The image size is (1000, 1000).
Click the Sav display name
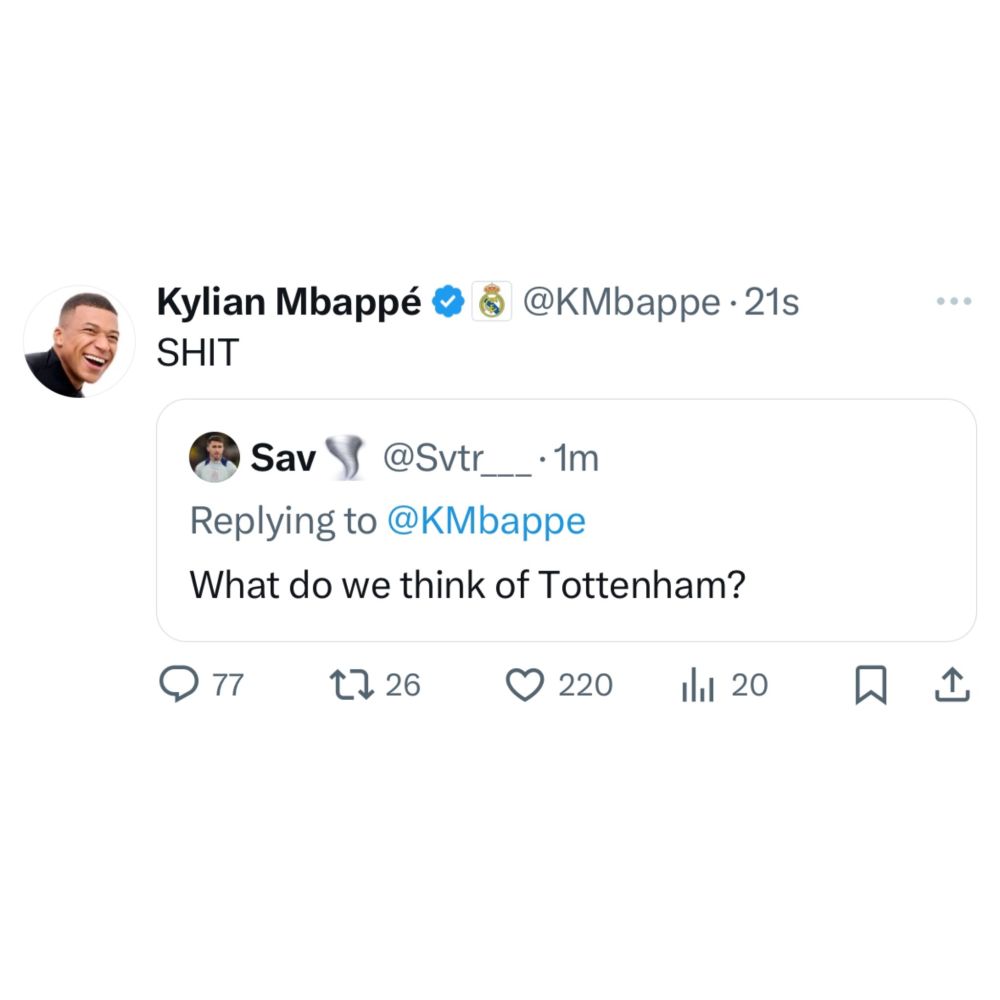(x=283, y=458)
